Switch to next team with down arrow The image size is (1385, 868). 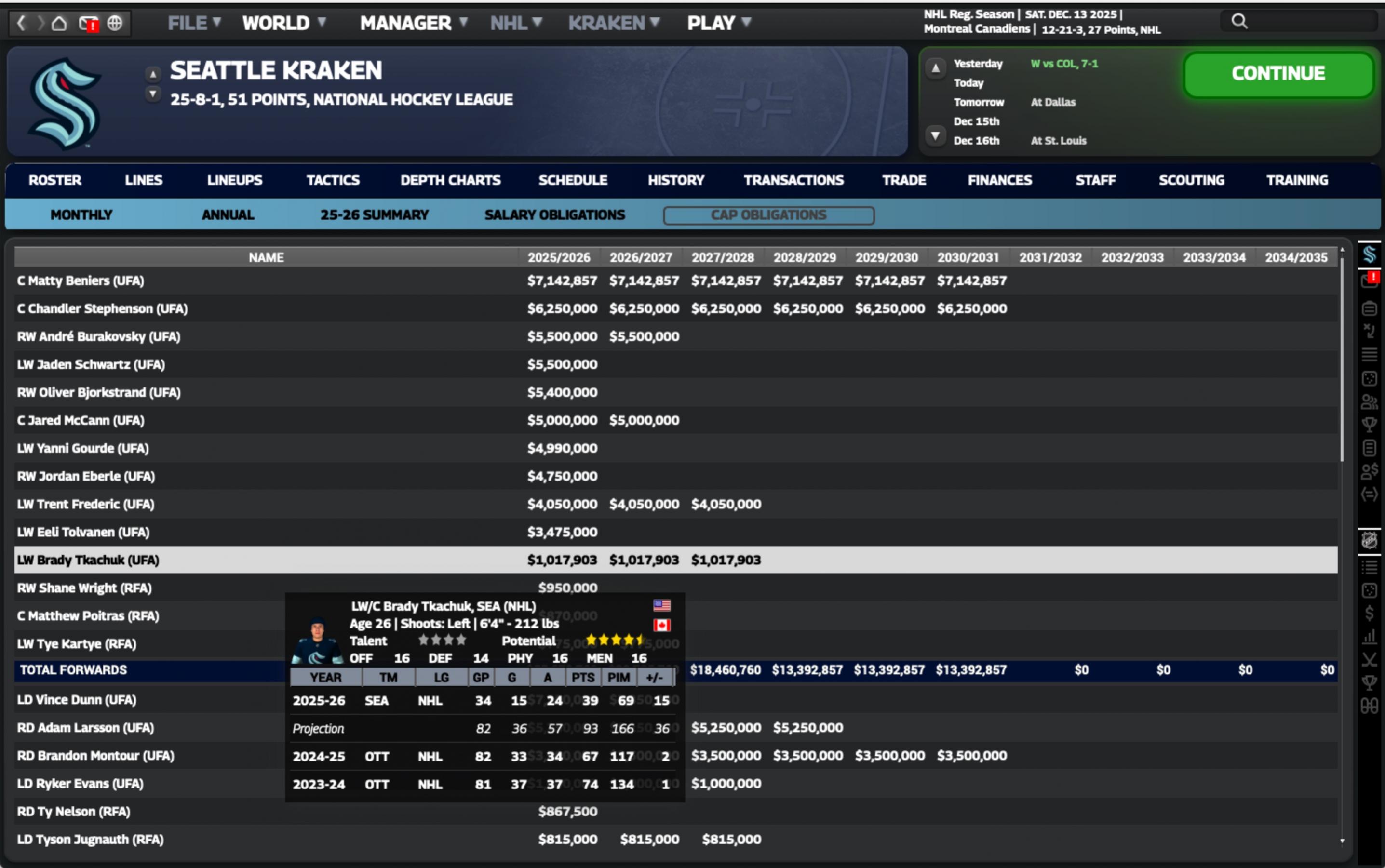tap(153, 93)
